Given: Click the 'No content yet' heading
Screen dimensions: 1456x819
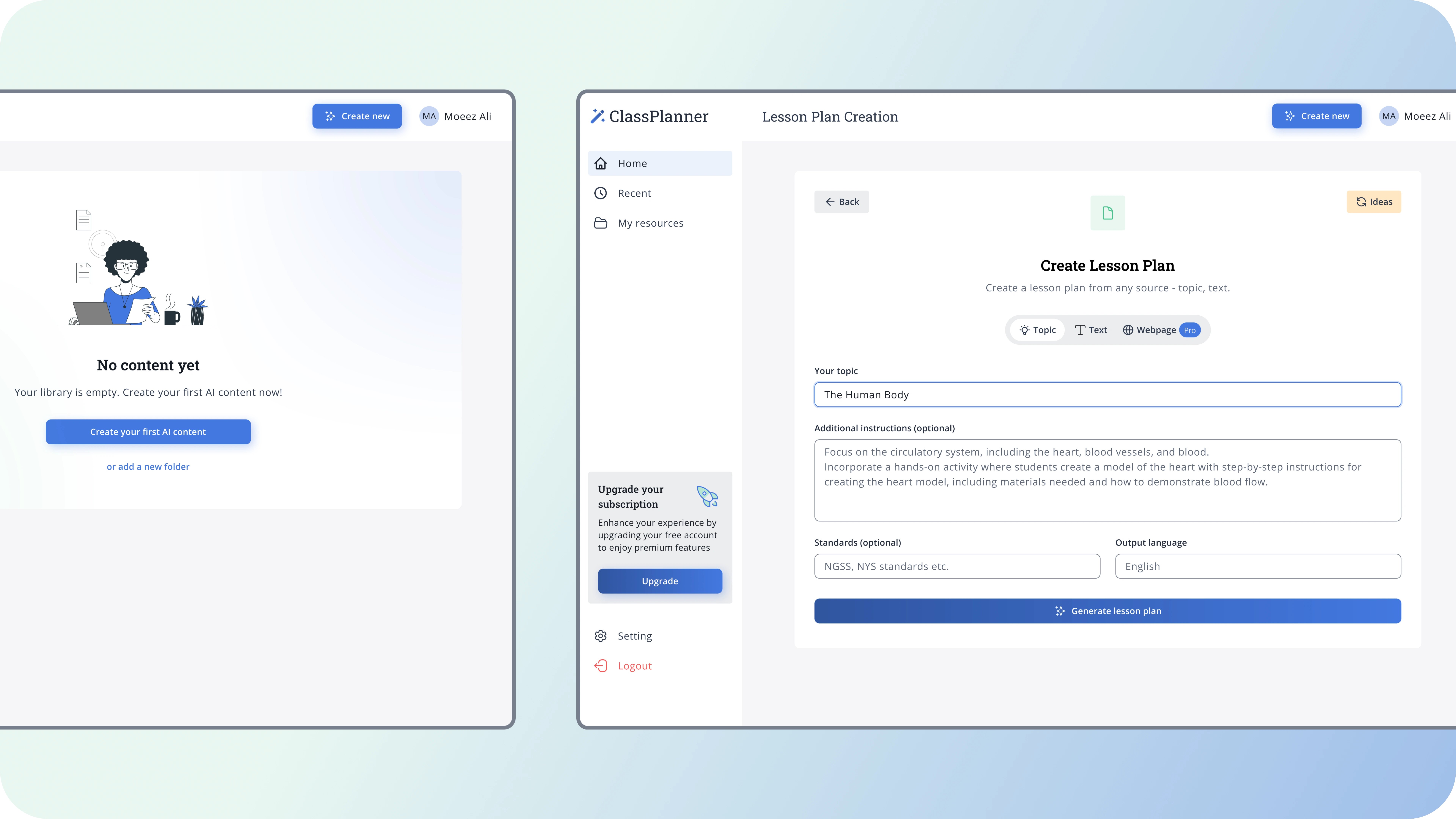Looking at the screenshot, I should pyautogui.click(x=148, y=365).
